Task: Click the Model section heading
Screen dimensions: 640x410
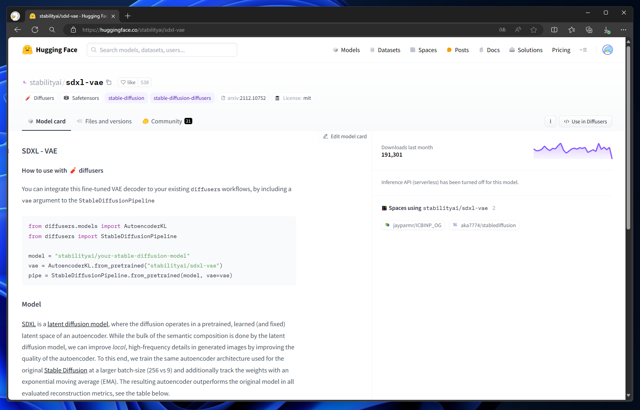Action: 31,304
